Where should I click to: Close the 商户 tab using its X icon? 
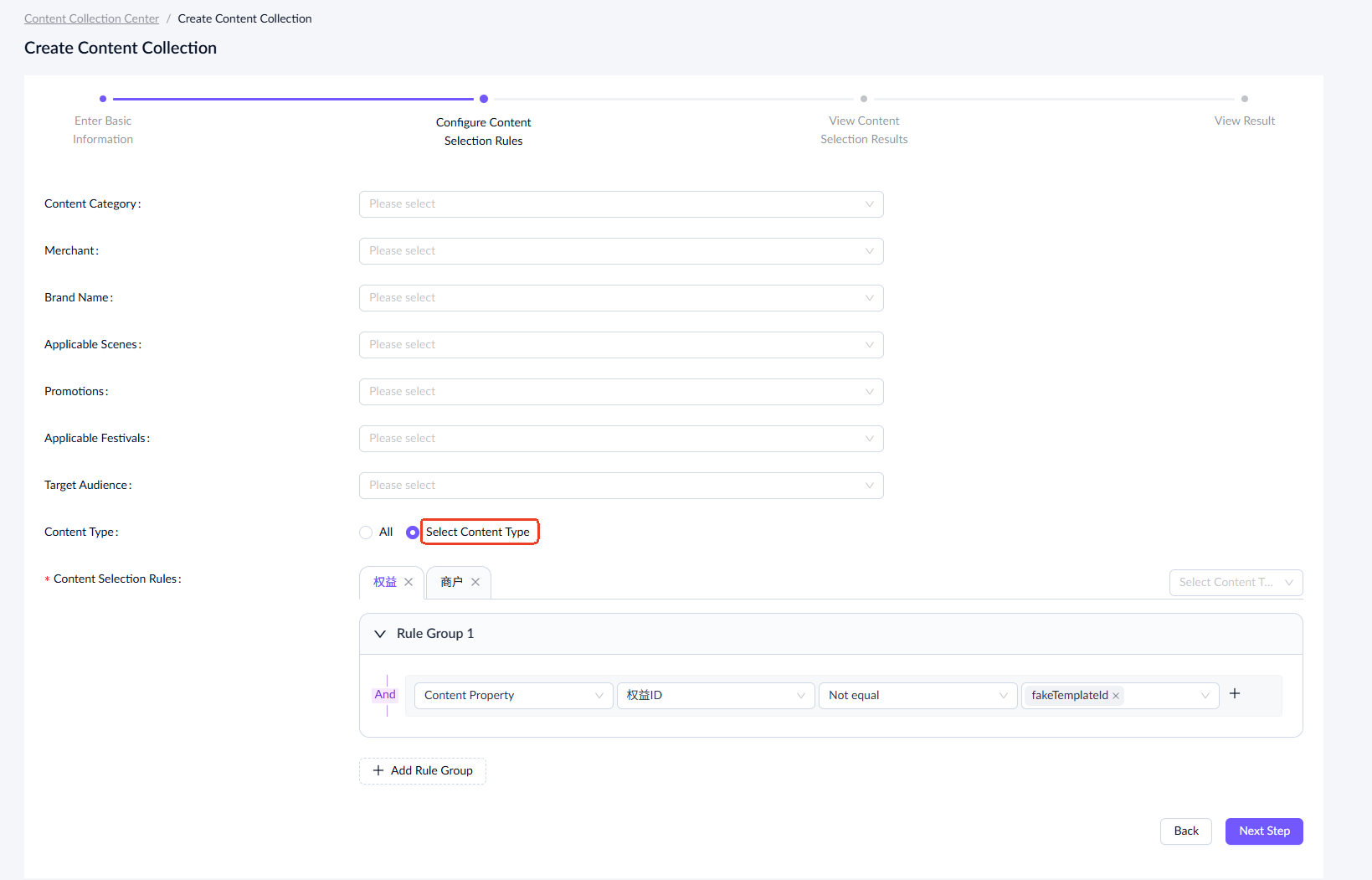pyautogui.click(x=475, y=582)
